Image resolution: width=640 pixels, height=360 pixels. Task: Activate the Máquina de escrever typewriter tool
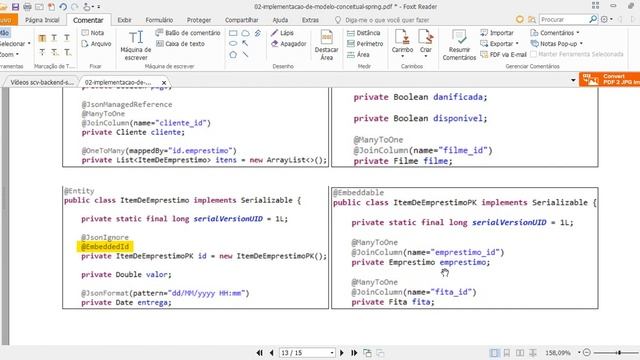tap(136, 45)
